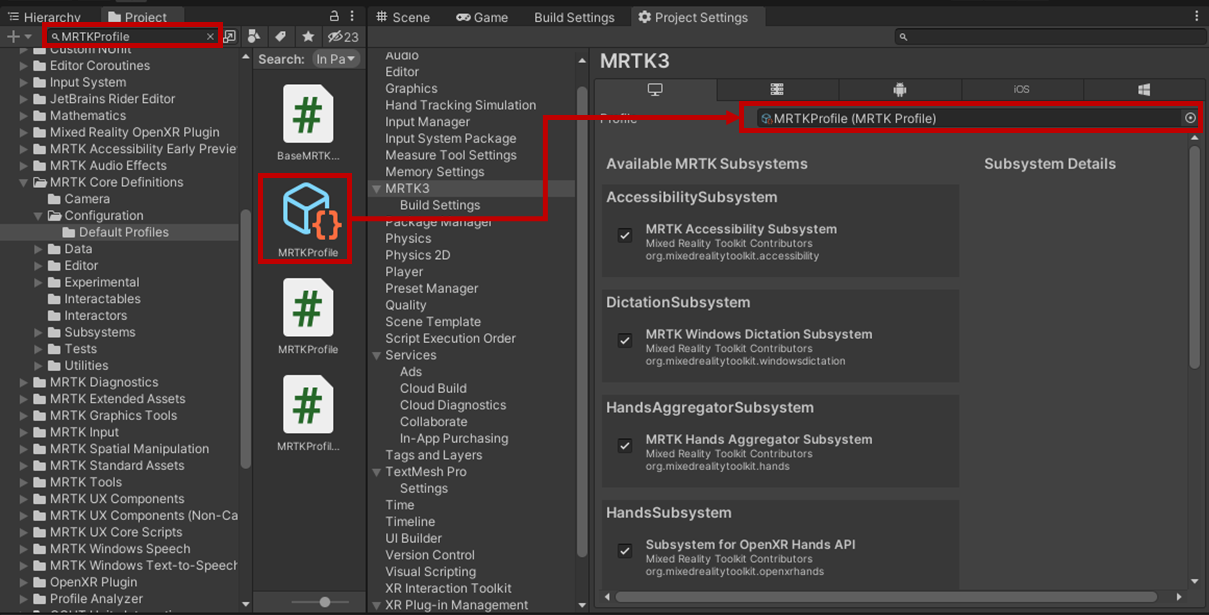Click the open-in-new-window search icon
The height and width of the screenshot is (615, 1209).
[x=230, y=36]
